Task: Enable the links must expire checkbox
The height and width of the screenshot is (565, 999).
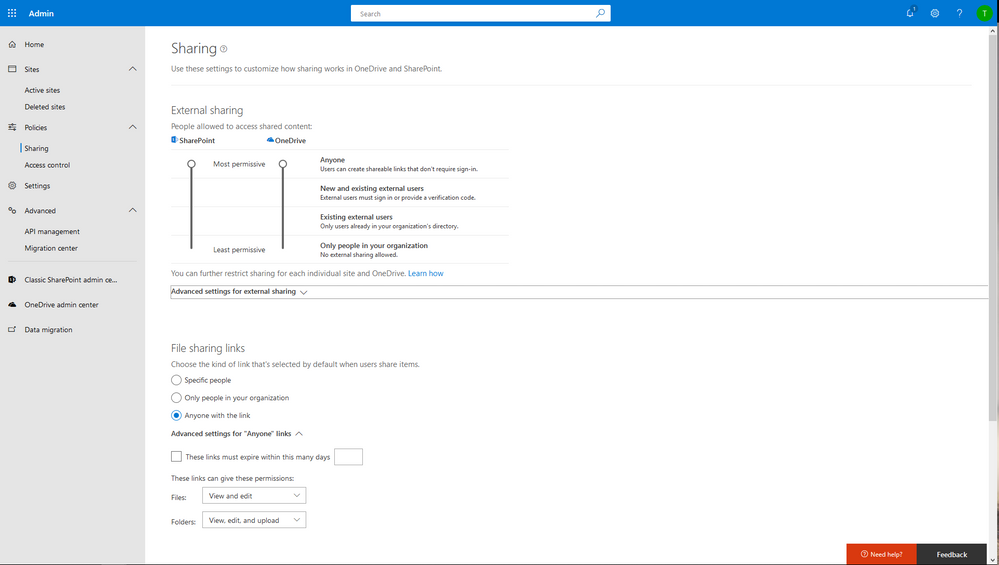Action: (176, 457)
